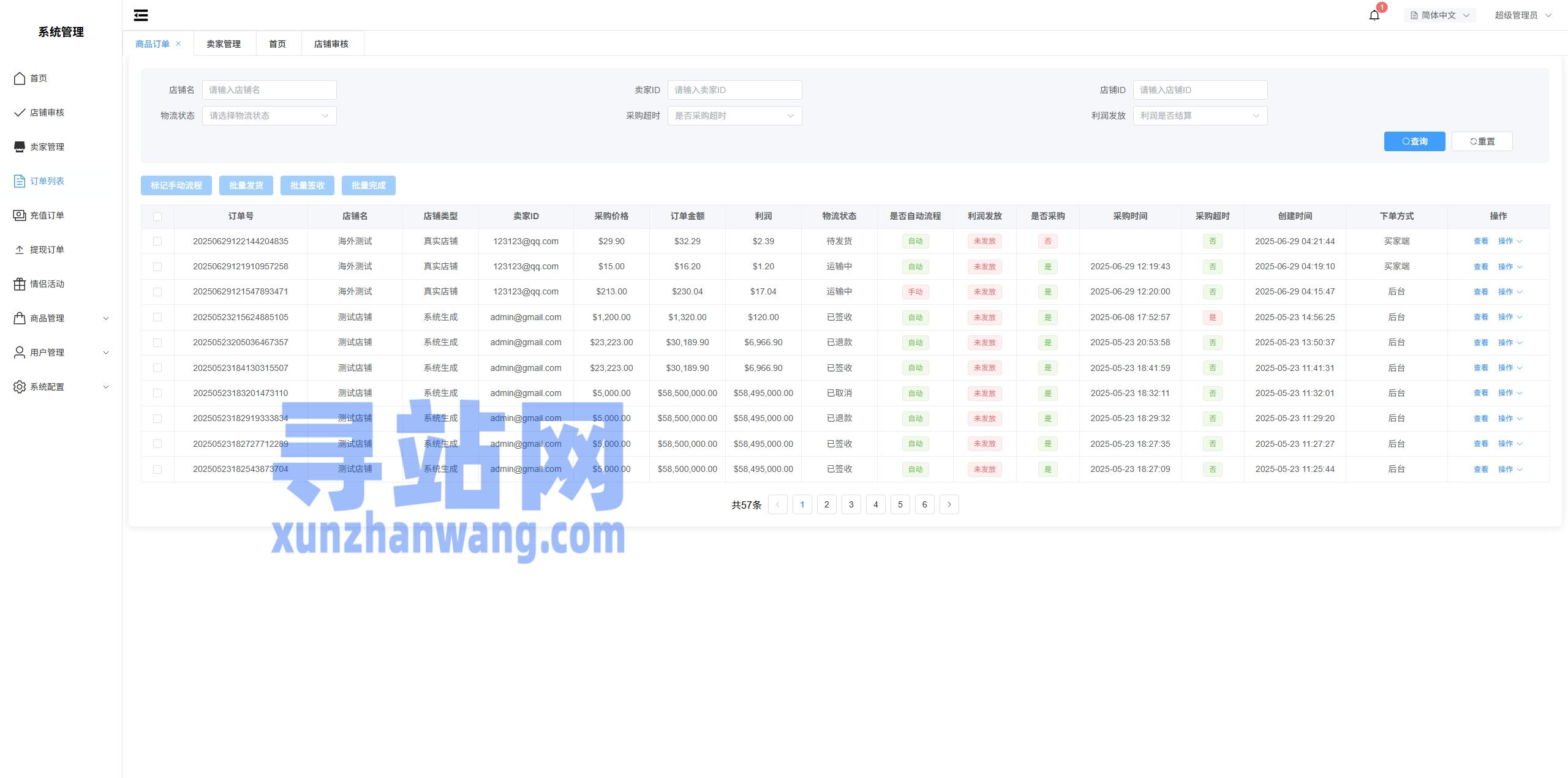
Task: Switch to the 卖家管理 tab
Action: [x=224, y=43]
